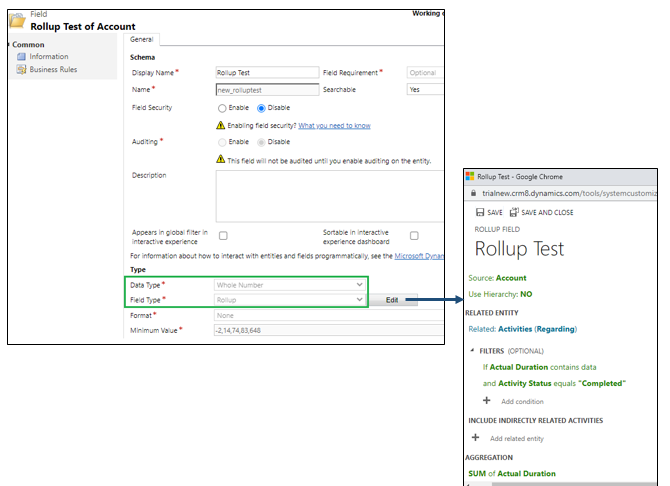Viewport: 670px width, 486px height.
Task: Click the auditing warning triangle icon
Action: [220, 159]
